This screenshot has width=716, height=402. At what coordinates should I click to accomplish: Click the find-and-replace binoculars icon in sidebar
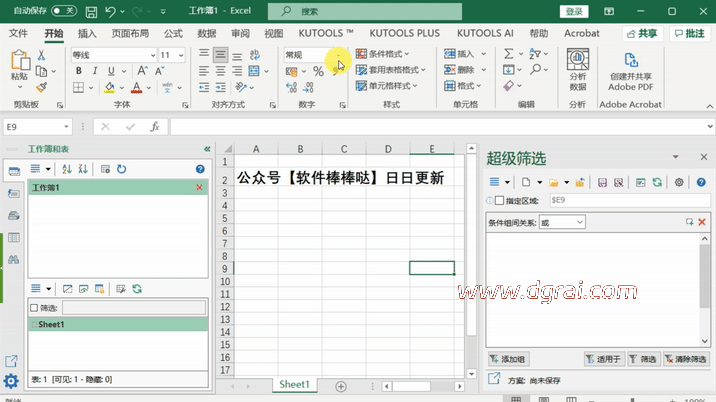(x=13, y=260)
